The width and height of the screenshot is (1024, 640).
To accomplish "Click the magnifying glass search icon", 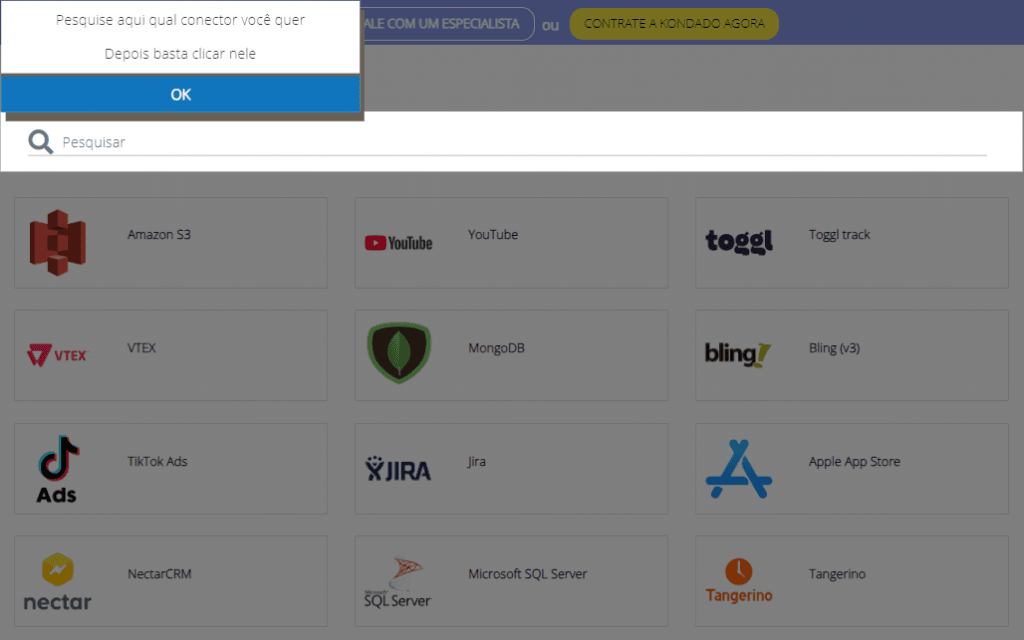I will pos(41,143).
